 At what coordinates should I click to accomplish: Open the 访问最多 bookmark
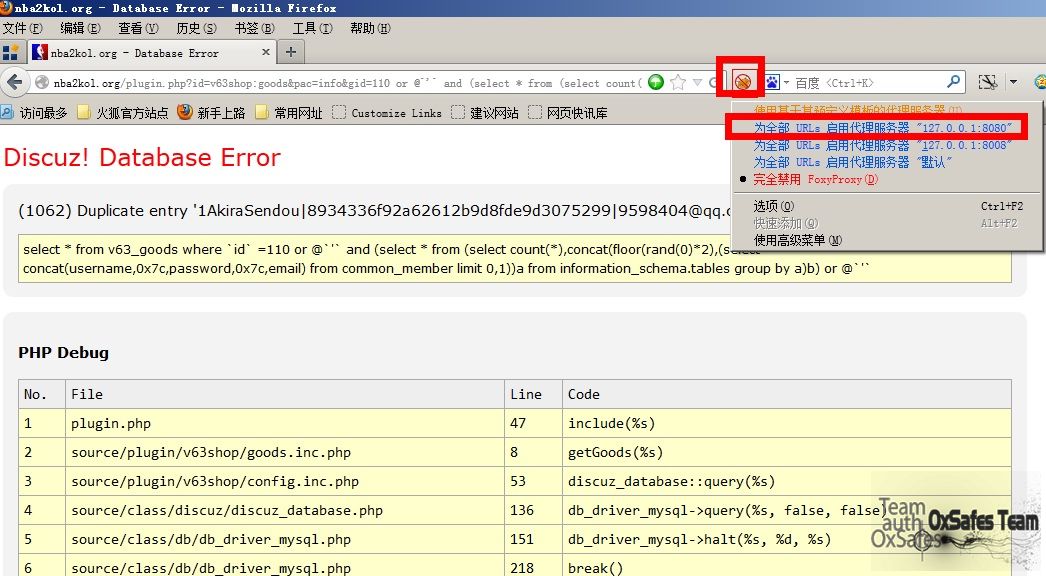(35, 113)
